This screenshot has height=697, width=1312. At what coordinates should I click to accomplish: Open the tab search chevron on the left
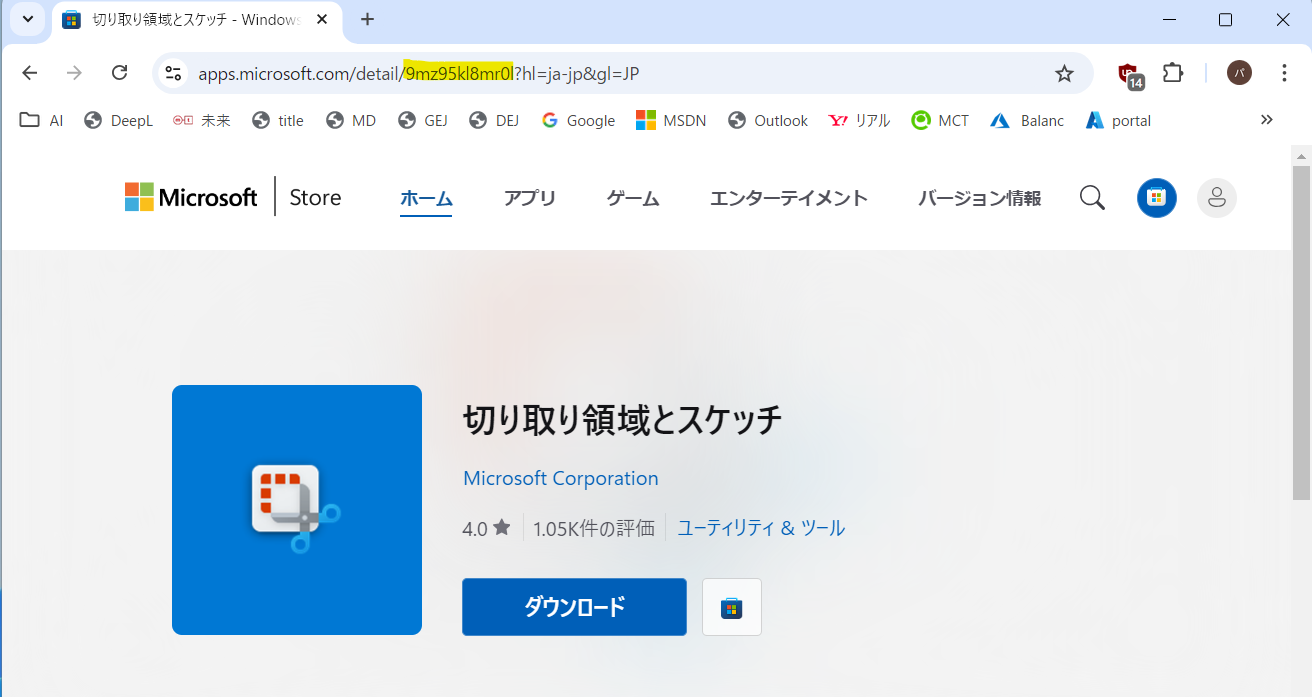coord(27,20)
